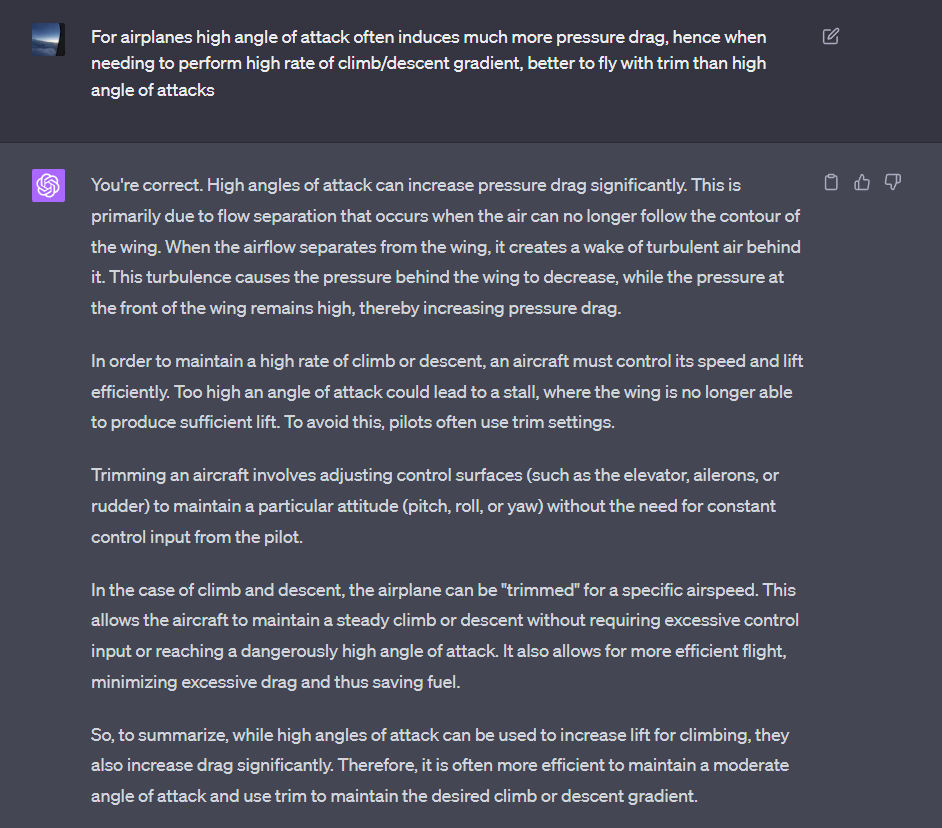
Task: Click the paragraph starting "Trimming an aircraft involves"
Action: click(x=433, y=506)
